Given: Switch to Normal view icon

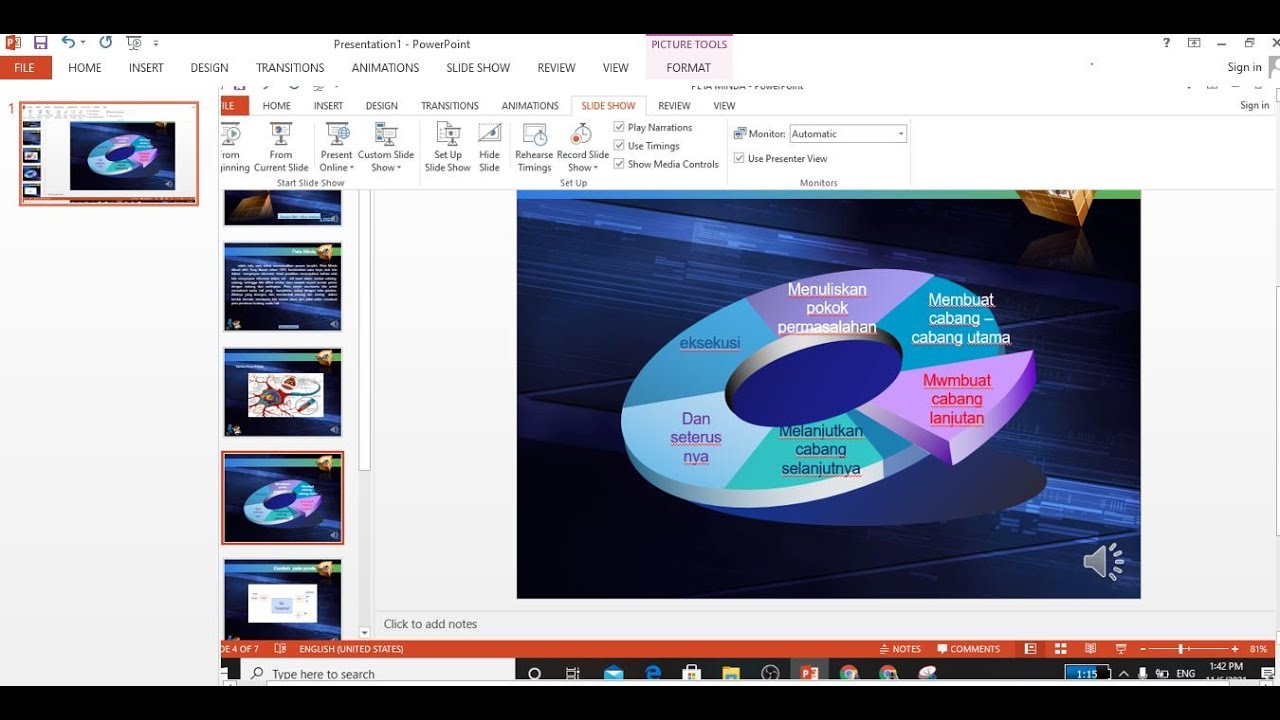Looking at the screenshot, I should pyautogui.click(x=1030, y=649).
